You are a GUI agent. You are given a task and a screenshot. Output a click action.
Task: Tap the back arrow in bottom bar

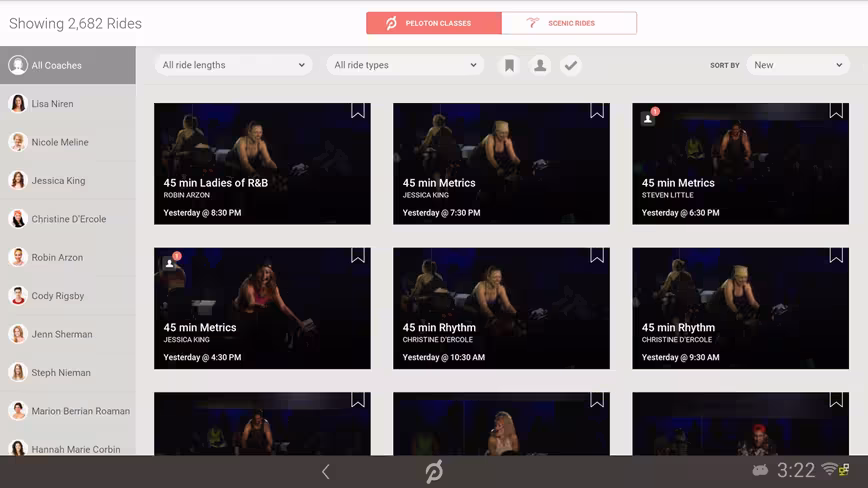point(326,471)
